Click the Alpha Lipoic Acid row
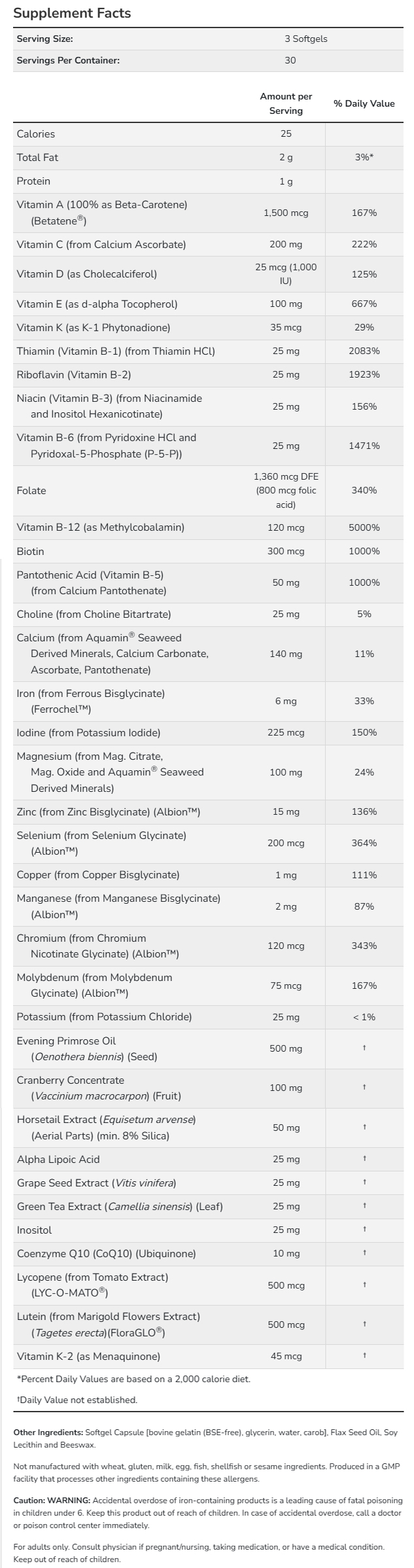This screenshot has height=1568, width=414. [58, 1159]
